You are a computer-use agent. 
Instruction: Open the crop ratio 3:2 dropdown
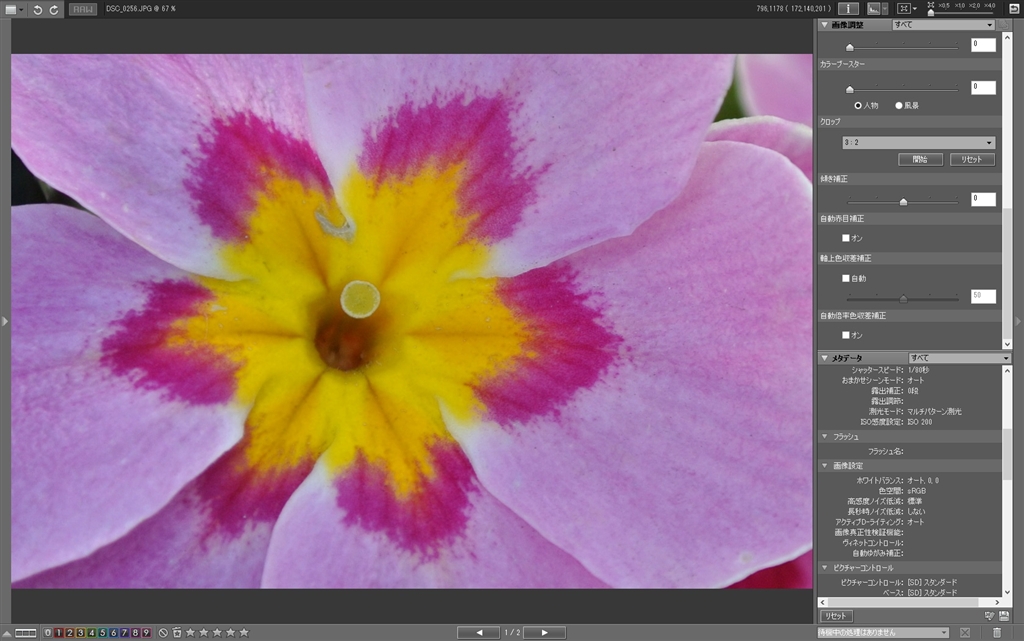click(x=919, y=143)
